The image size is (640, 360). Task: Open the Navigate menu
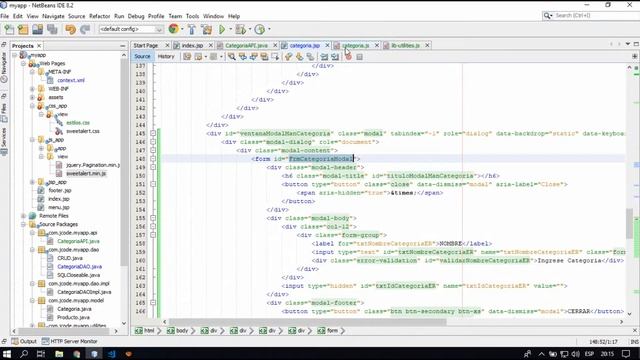53,16
